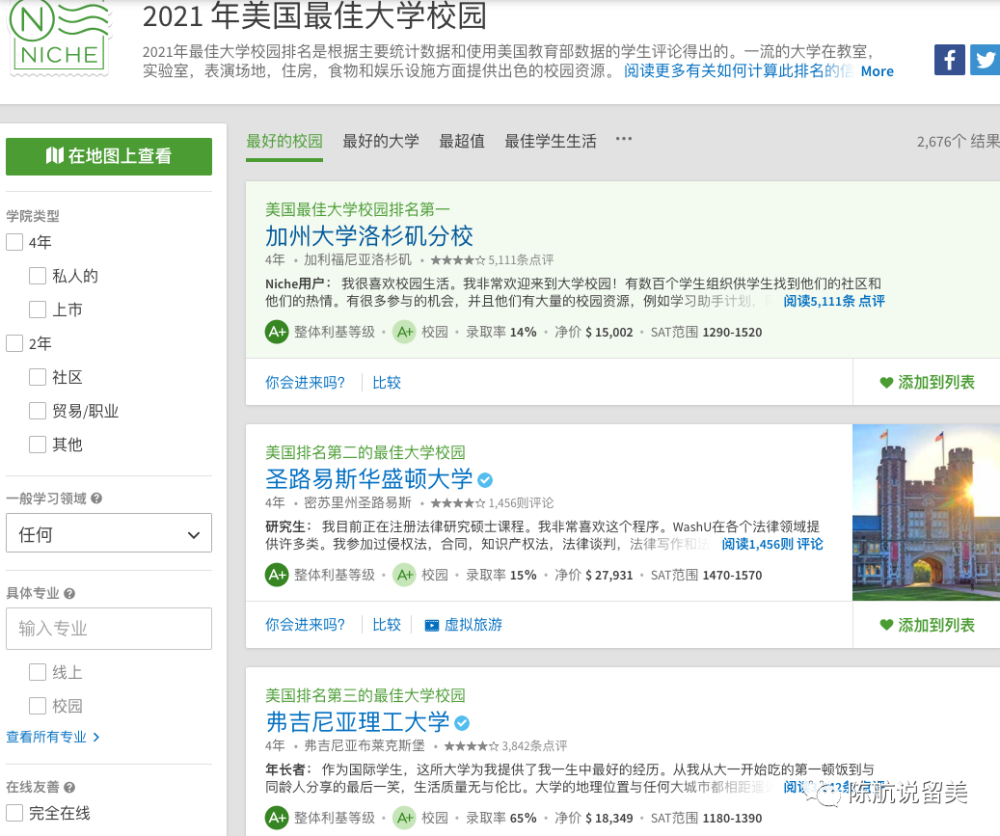The image size is (1000, 836).
Task: Check the 完全在线 checkbox
Action: (15, 813)
